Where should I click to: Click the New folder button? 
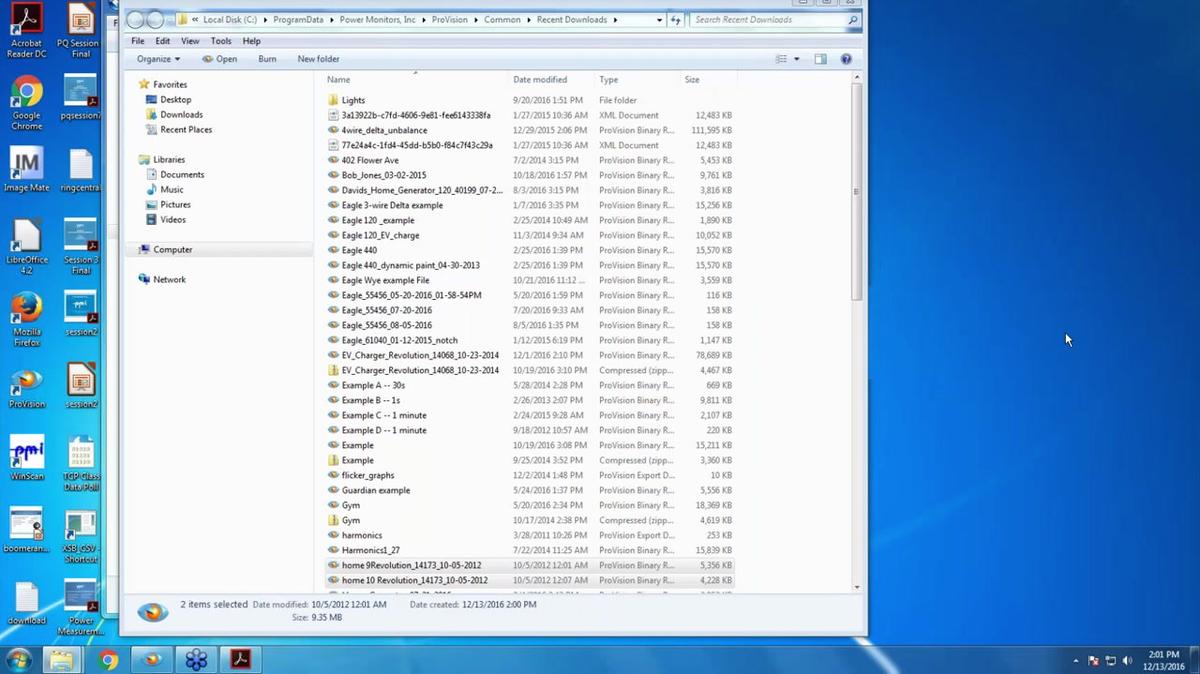318,59
